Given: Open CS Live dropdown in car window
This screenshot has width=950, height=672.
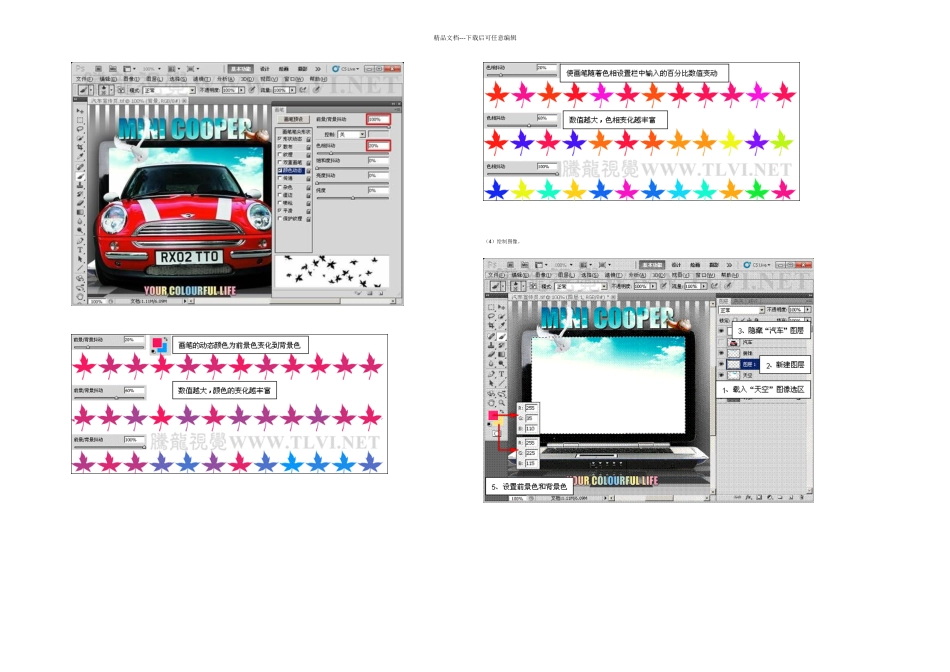Looking at the screenshot, I should (345, 68).
